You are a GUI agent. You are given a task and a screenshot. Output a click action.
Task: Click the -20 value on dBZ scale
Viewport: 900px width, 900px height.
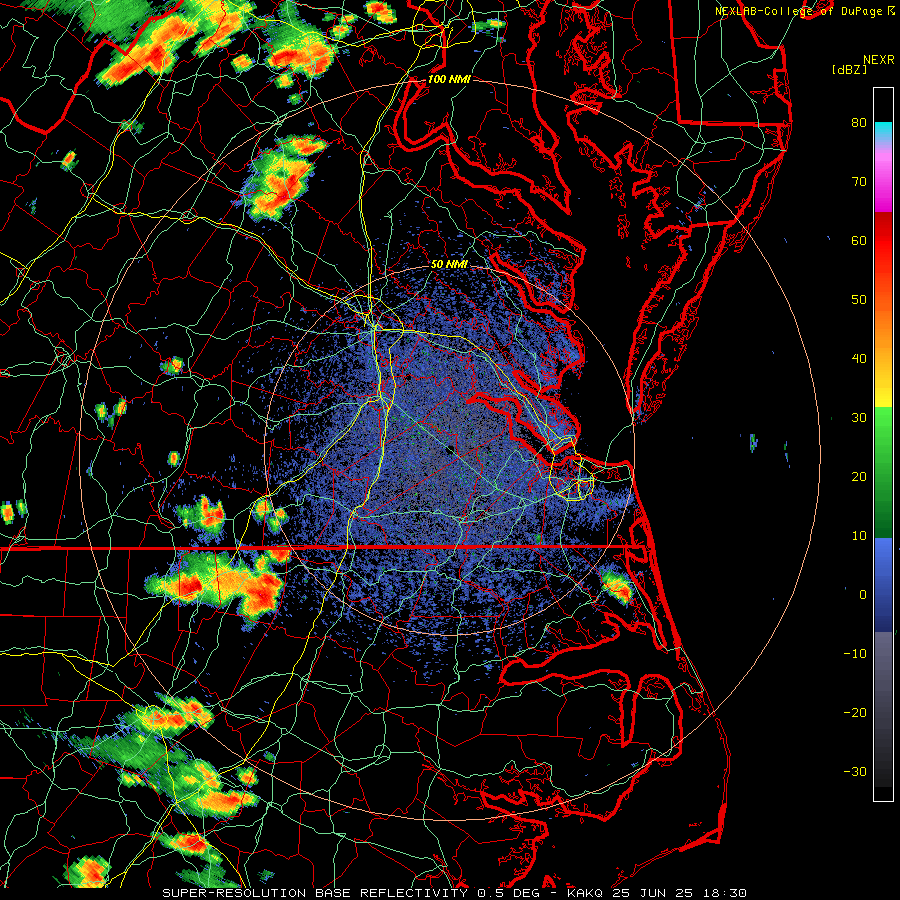click(855, 713)
